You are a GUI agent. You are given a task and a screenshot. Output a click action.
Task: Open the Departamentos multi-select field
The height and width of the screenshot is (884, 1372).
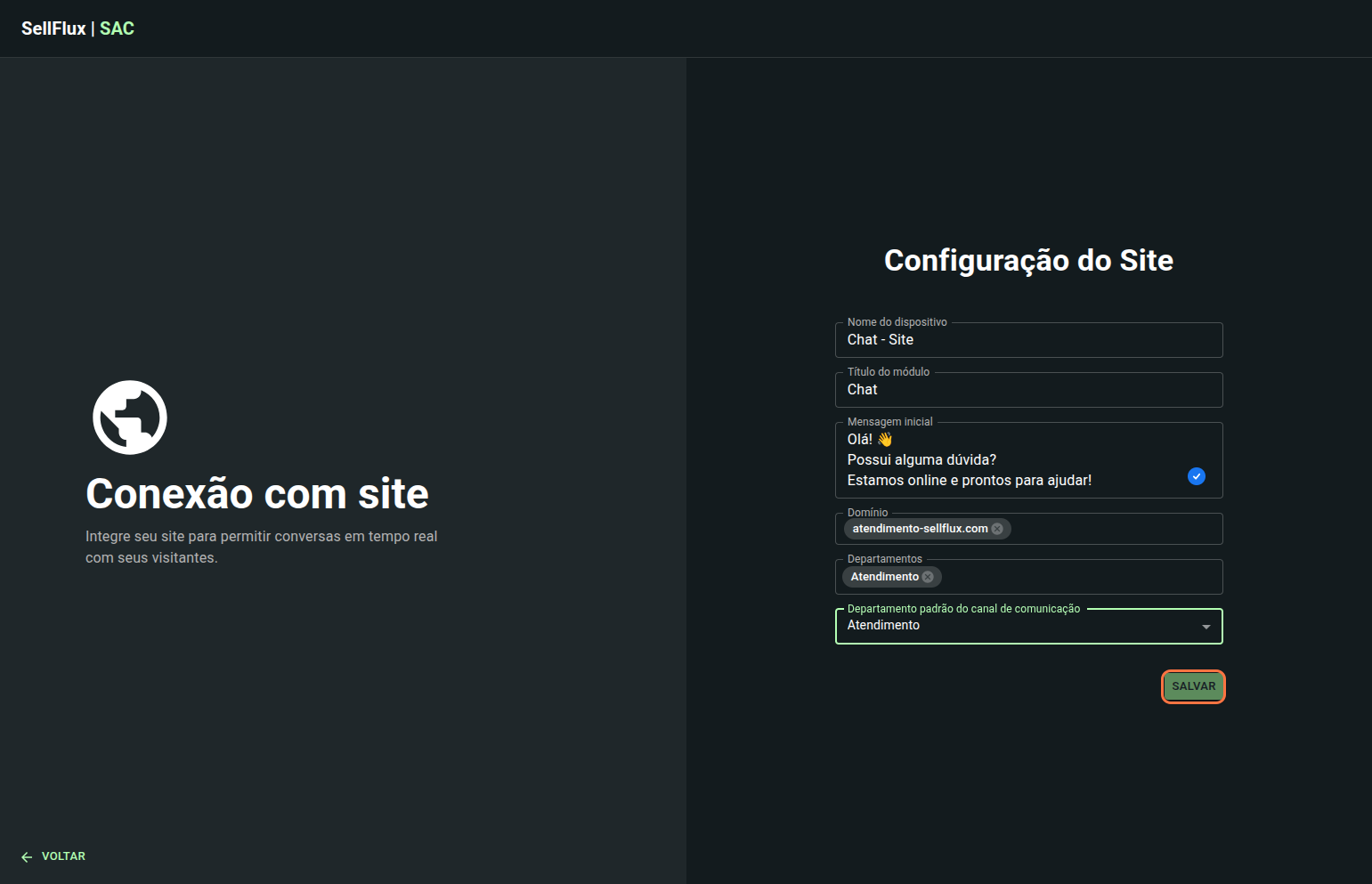coord(1077,577)
